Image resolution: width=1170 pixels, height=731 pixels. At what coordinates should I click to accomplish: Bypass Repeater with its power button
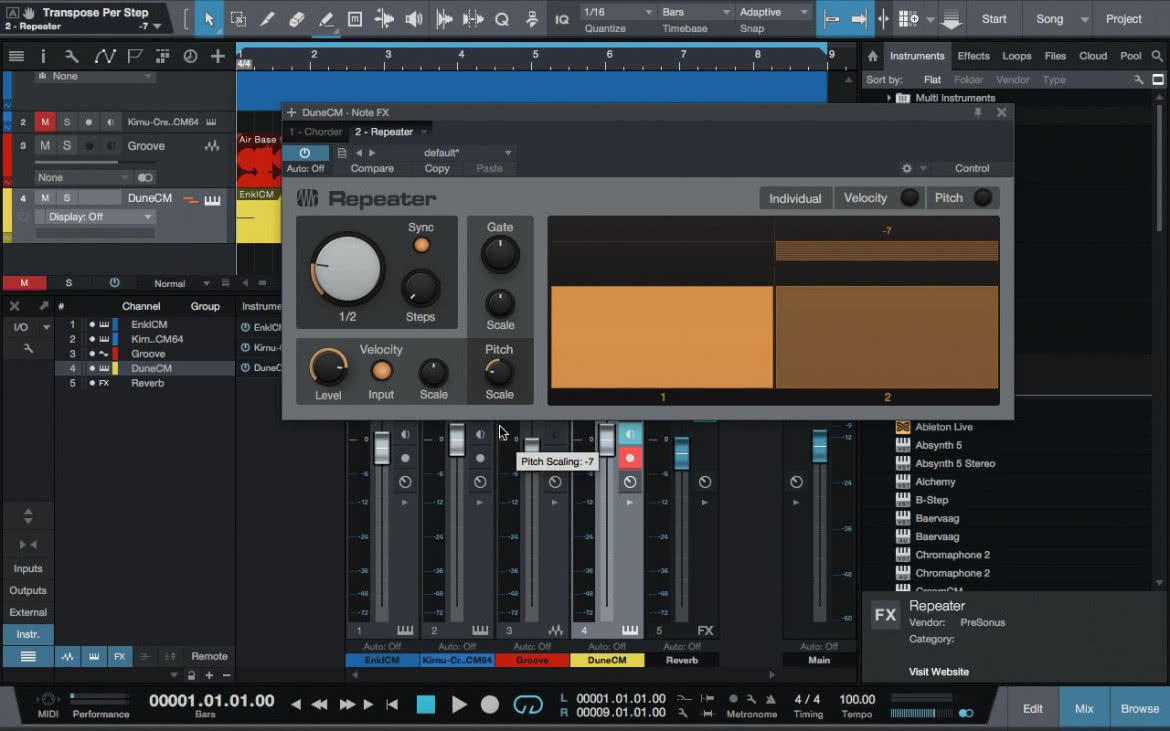pyautogui.click(x=304, y=153)
